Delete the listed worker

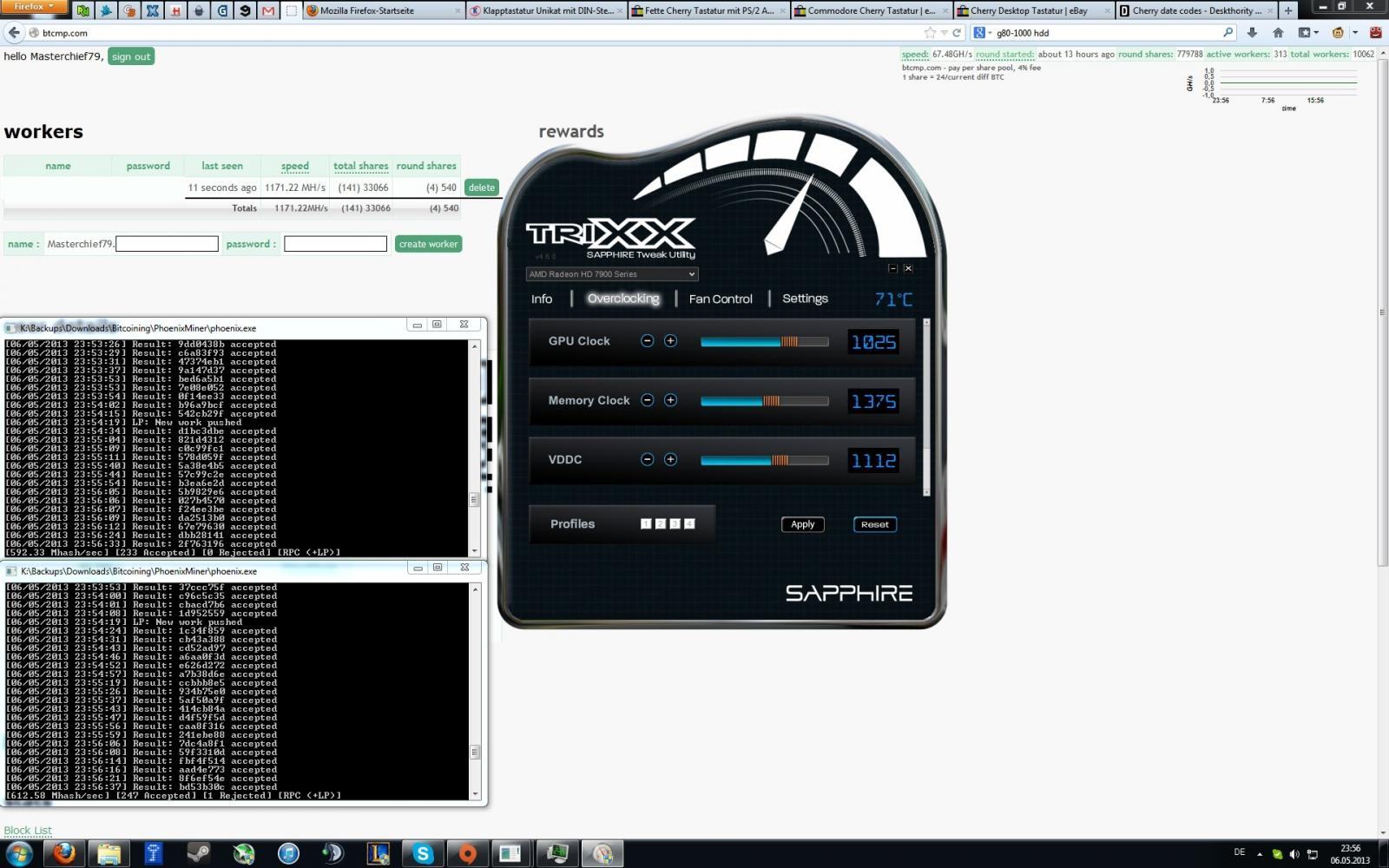481,187
